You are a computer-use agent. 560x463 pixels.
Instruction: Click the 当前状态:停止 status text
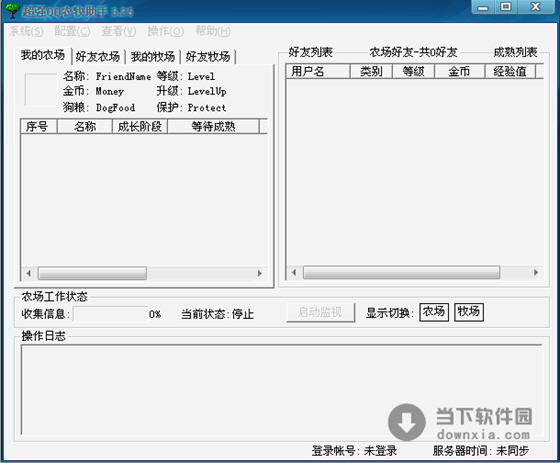(217, 314)
